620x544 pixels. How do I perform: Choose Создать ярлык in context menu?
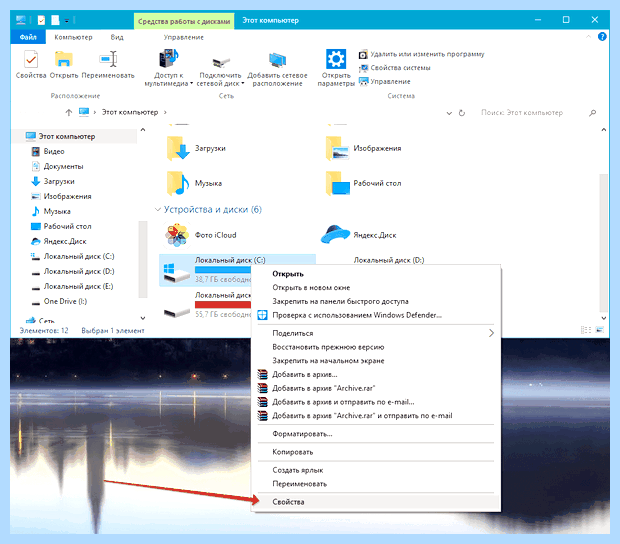click(x=298, y=470)
